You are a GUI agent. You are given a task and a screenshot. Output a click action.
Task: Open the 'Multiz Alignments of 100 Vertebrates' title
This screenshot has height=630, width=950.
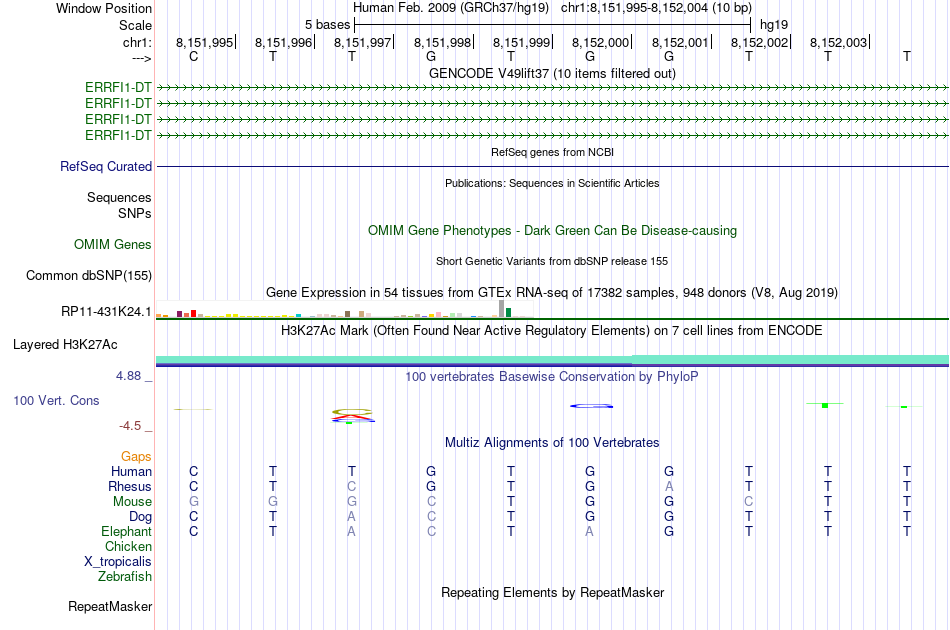click(552, 443)
